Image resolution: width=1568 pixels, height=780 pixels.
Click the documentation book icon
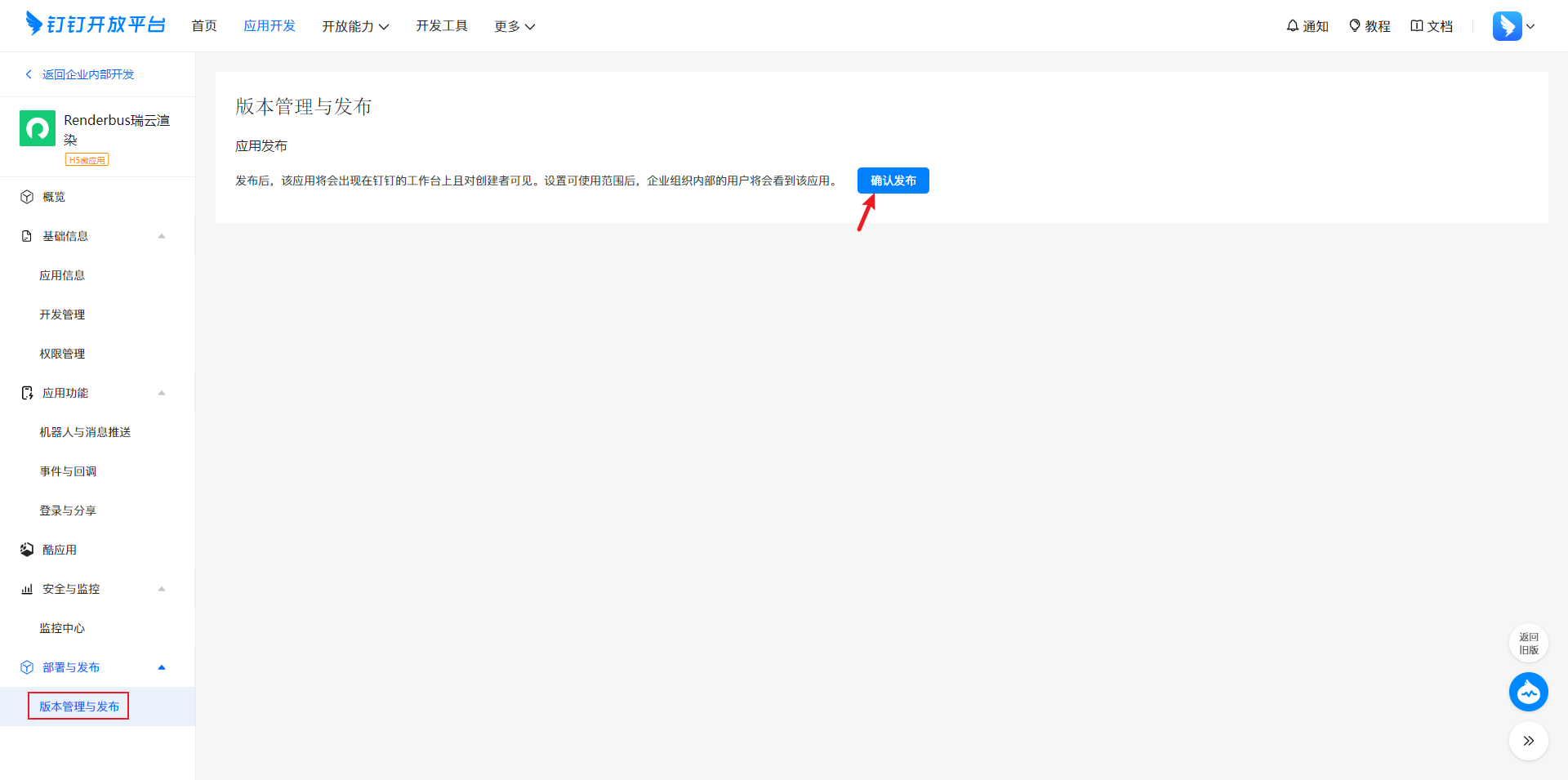click(1417, 26)
